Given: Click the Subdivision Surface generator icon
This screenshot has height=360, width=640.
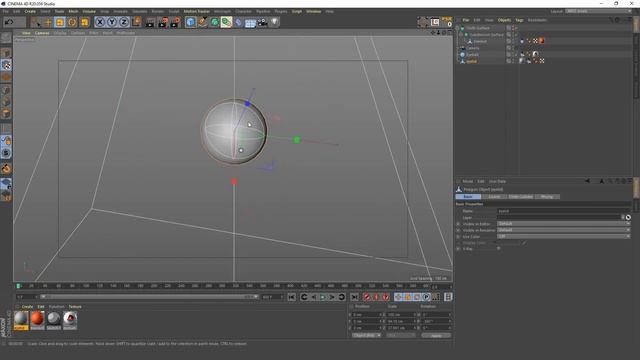Looking at the screenshot, I should pos(215,22).
